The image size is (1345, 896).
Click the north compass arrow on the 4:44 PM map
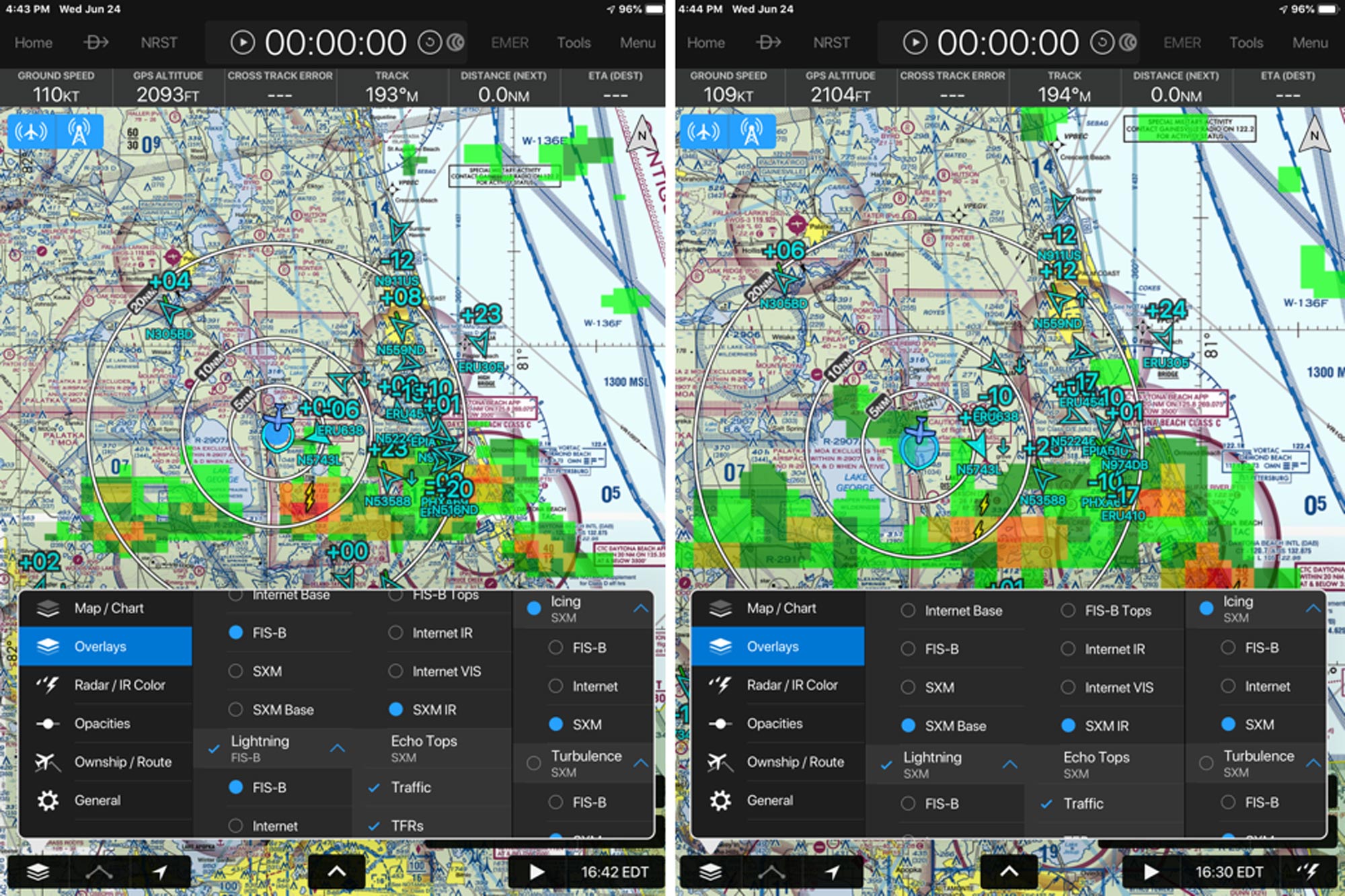coord(1314,135)
